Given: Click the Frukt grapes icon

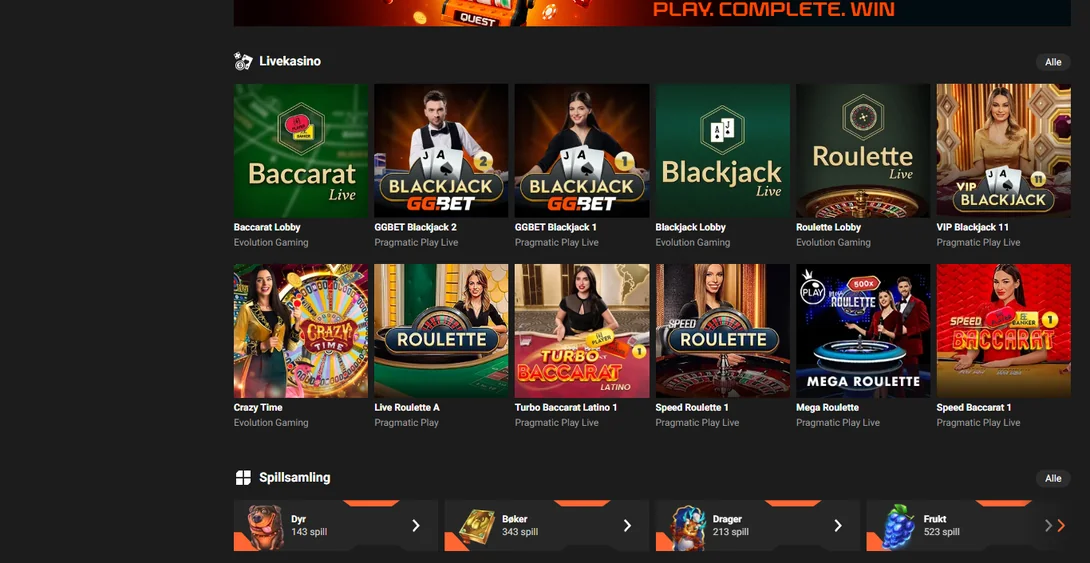Looking at the screenshot, I should [x=899, y=527].
